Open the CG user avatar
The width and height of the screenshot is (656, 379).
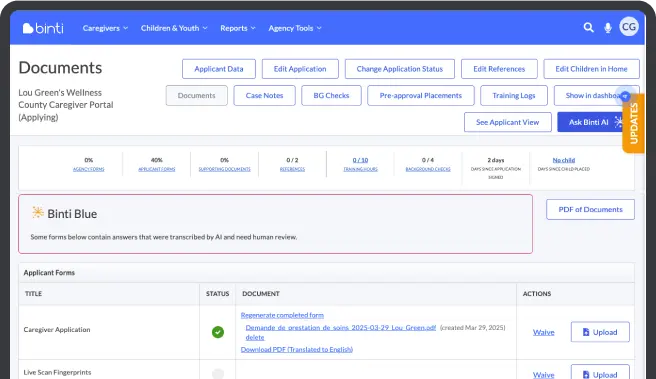629,27
